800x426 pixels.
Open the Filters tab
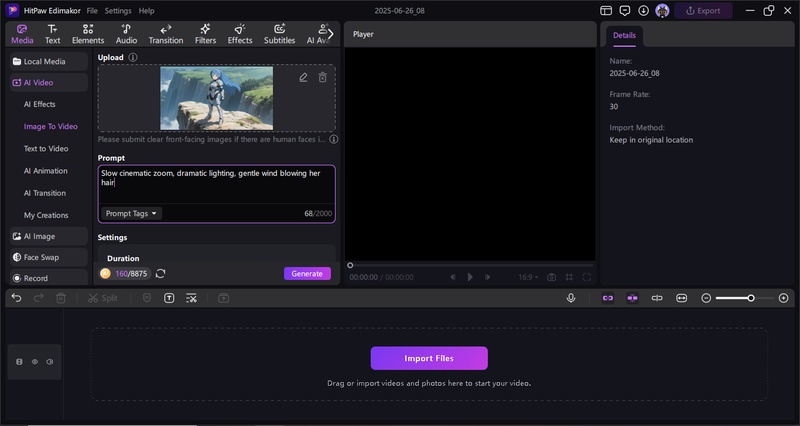205,34
